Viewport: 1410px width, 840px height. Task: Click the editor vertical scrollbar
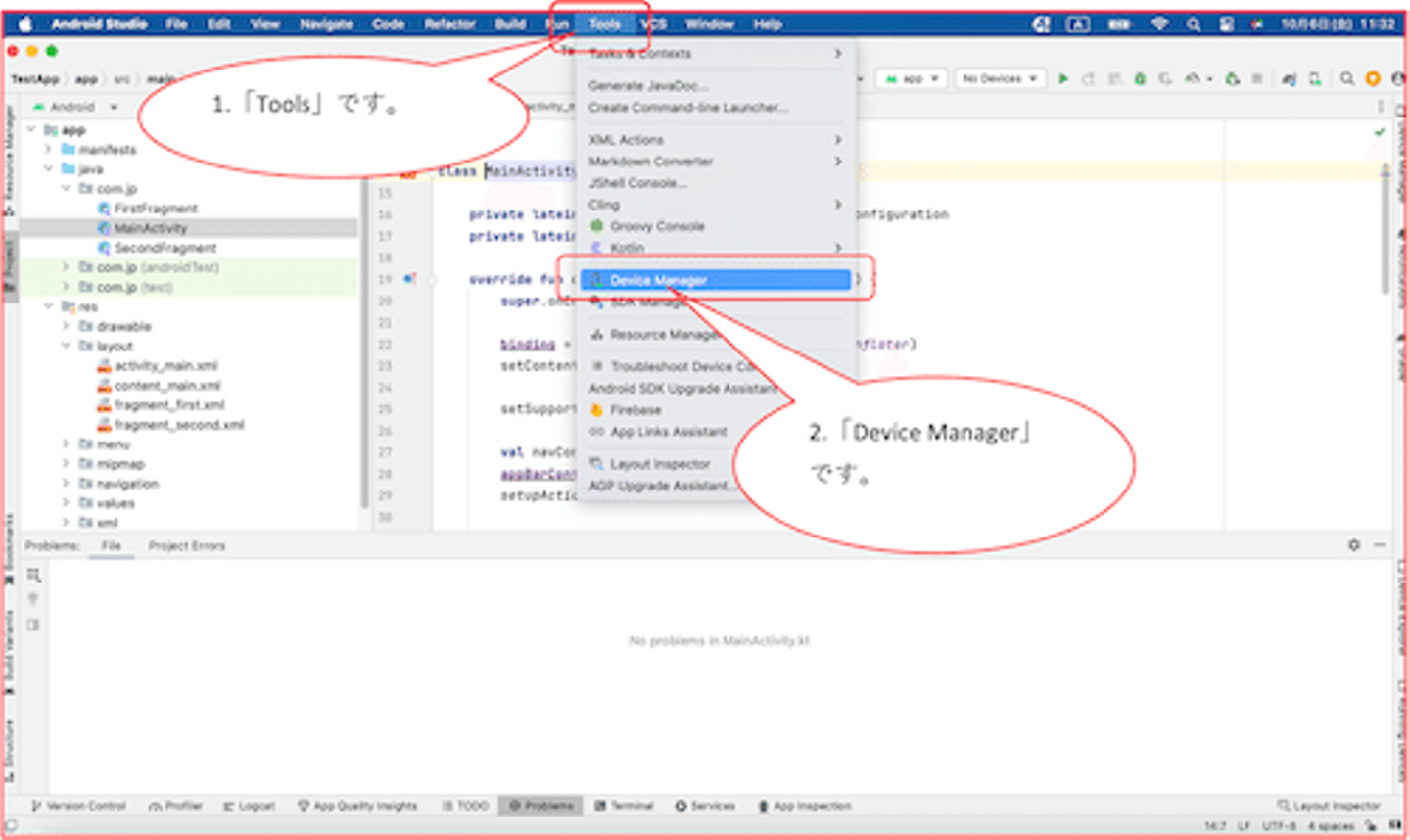tap(1385, 229)
